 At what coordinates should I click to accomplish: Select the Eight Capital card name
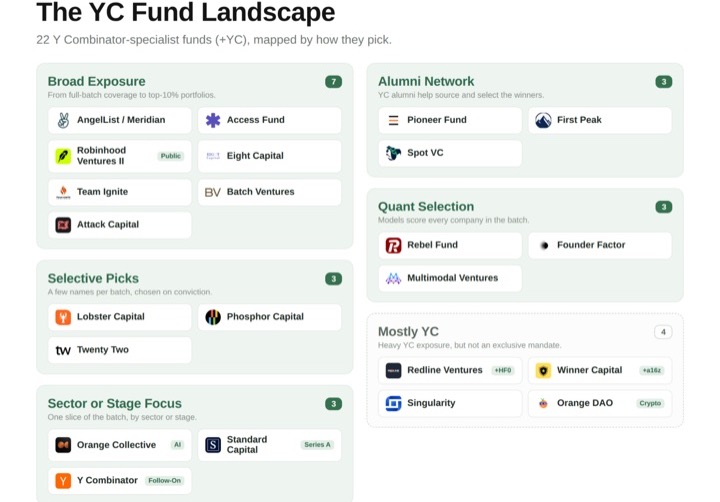tap(255, 156)
